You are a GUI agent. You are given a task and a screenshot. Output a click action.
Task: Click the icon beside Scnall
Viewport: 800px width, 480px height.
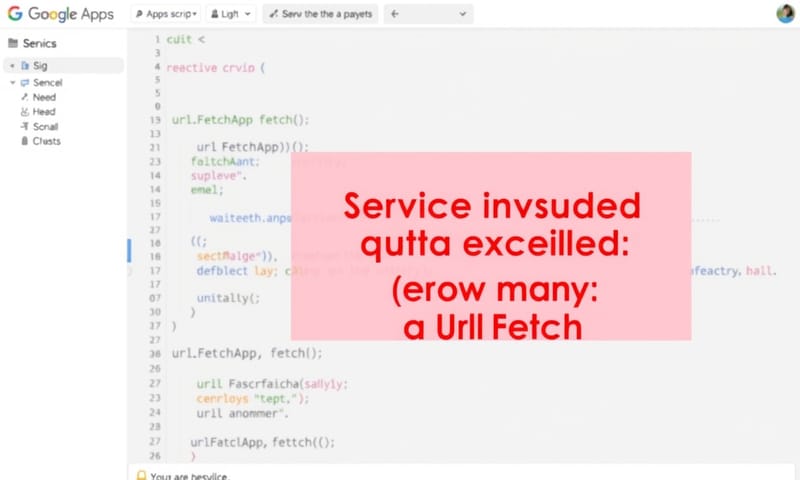[24, 127]
